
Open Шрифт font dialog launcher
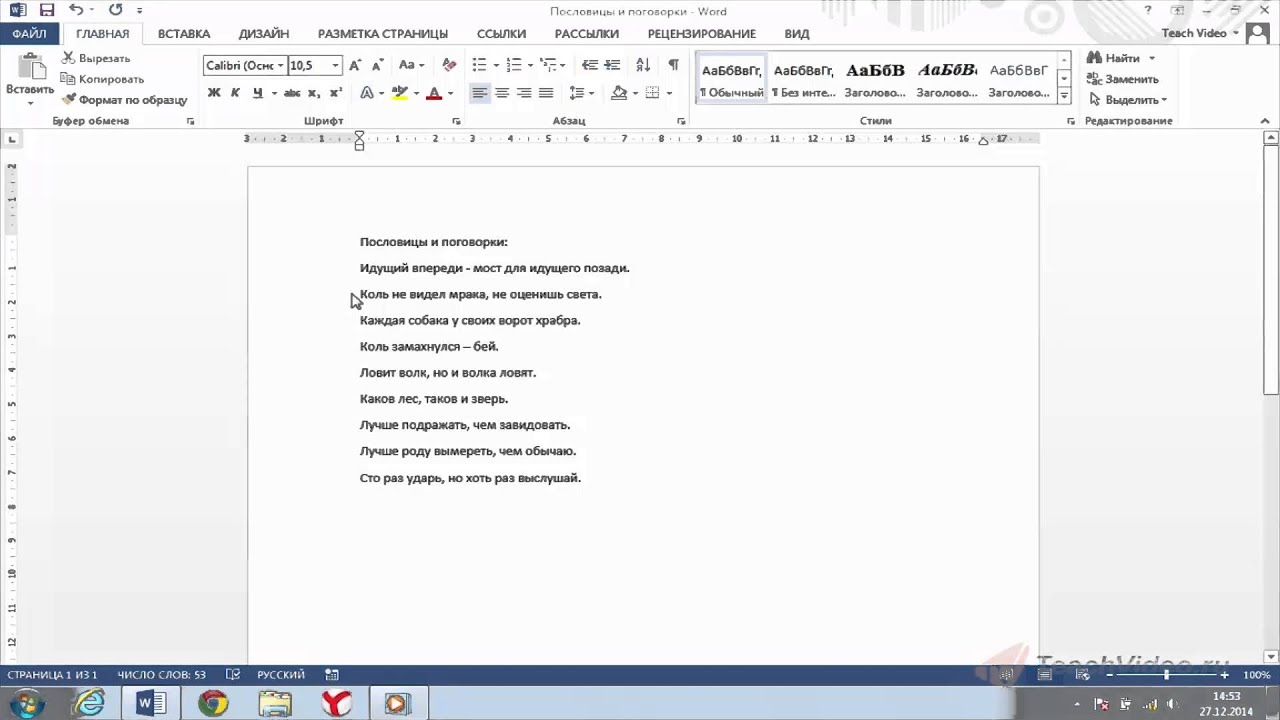pyautogui.click(x=456, y=121)
